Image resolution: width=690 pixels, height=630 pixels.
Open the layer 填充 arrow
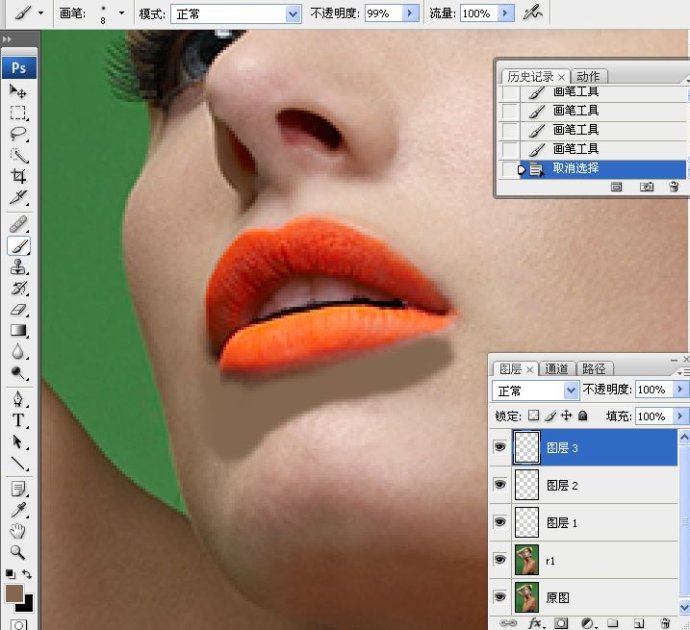[680, 416]
